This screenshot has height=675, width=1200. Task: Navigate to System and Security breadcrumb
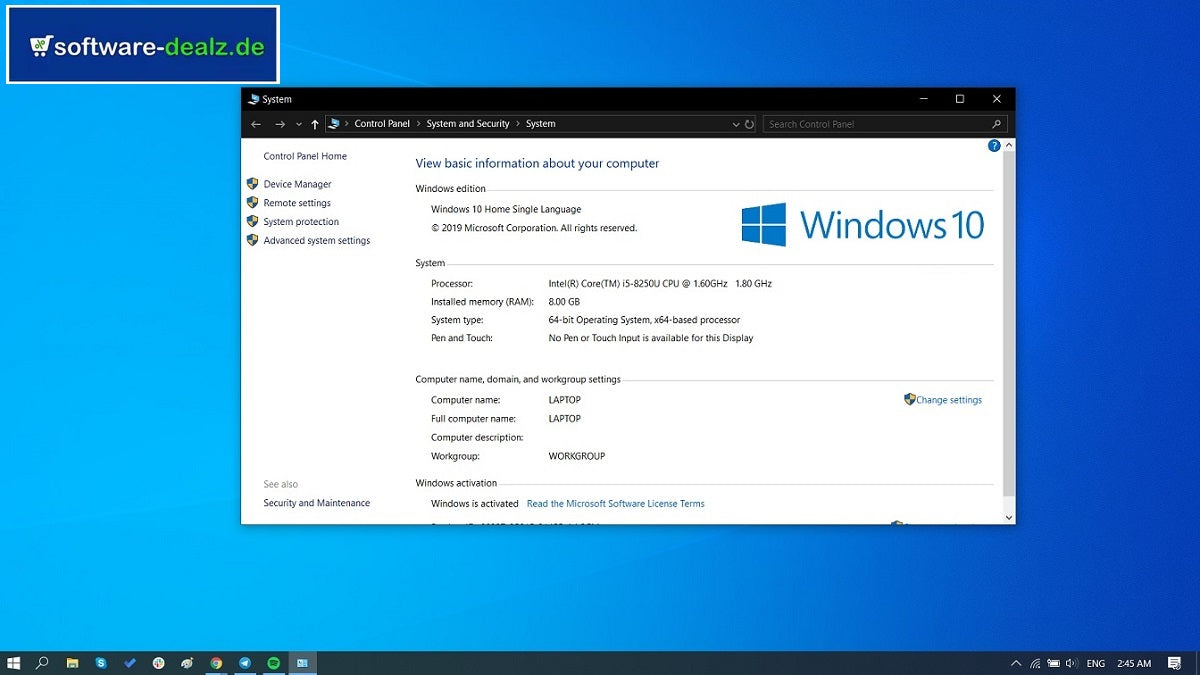467,123
